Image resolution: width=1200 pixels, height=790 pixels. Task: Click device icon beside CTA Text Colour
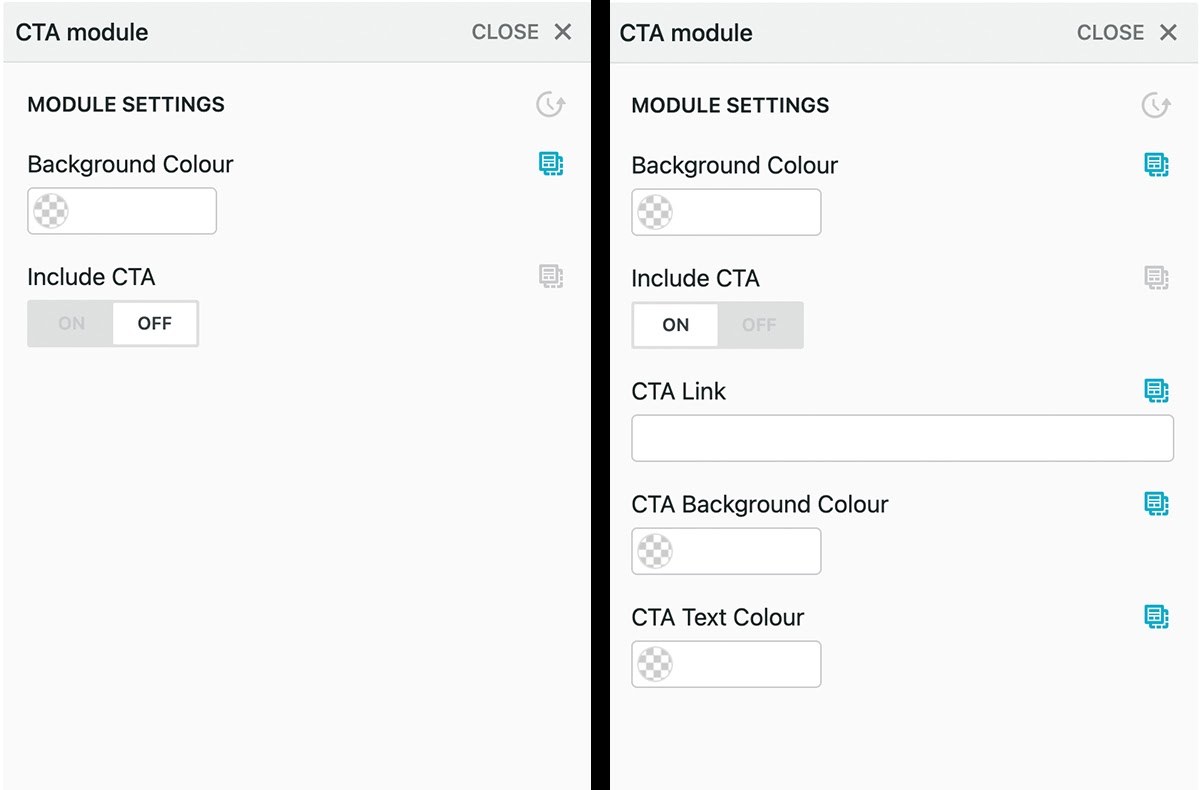point(1156,617)
